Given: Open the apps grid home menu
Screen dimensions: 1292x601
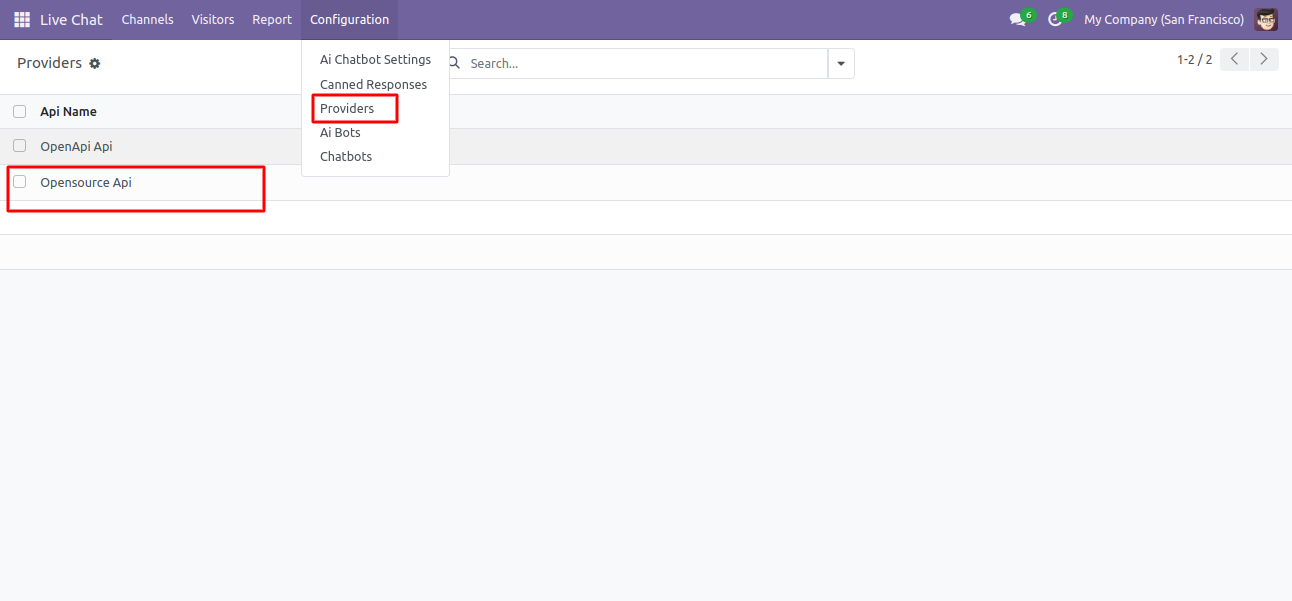Looking at the screenshot, I should pyautogui.click(x=22, y=20).
